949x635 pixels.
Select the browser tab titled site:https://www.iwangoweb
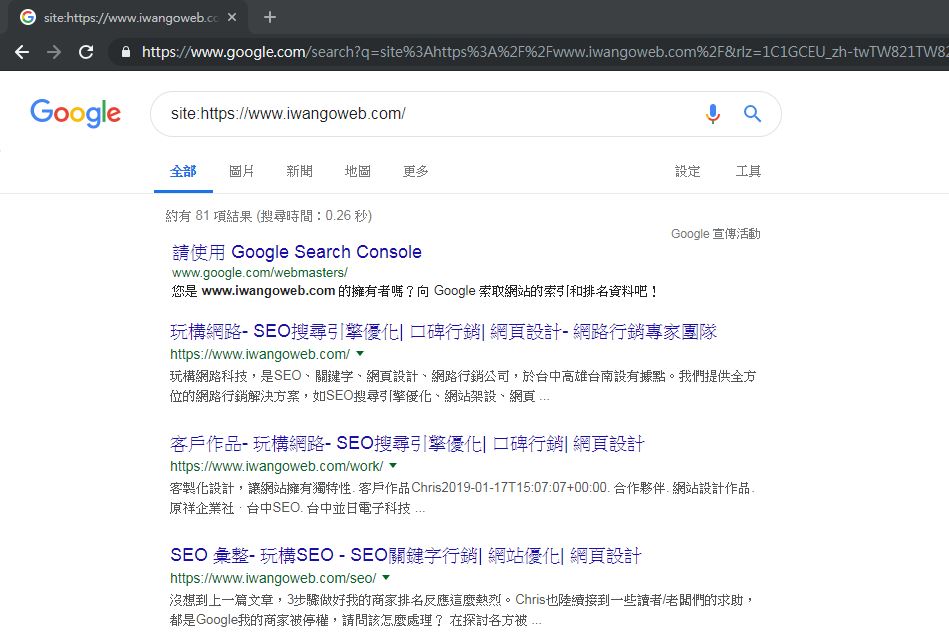(x=130, y=18)
